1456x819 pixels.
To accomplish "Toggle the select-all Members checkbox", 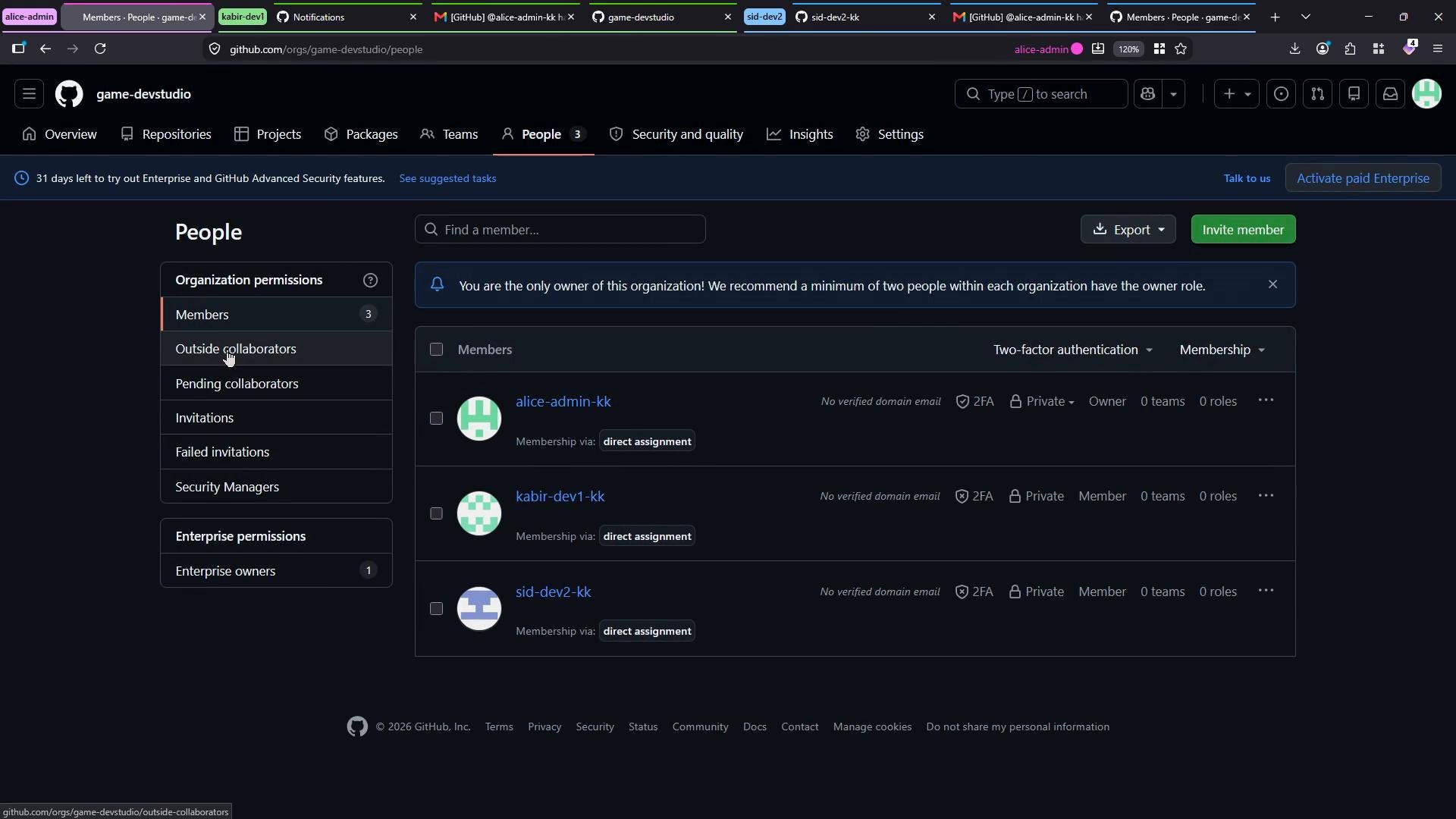I will pos(436,350).
